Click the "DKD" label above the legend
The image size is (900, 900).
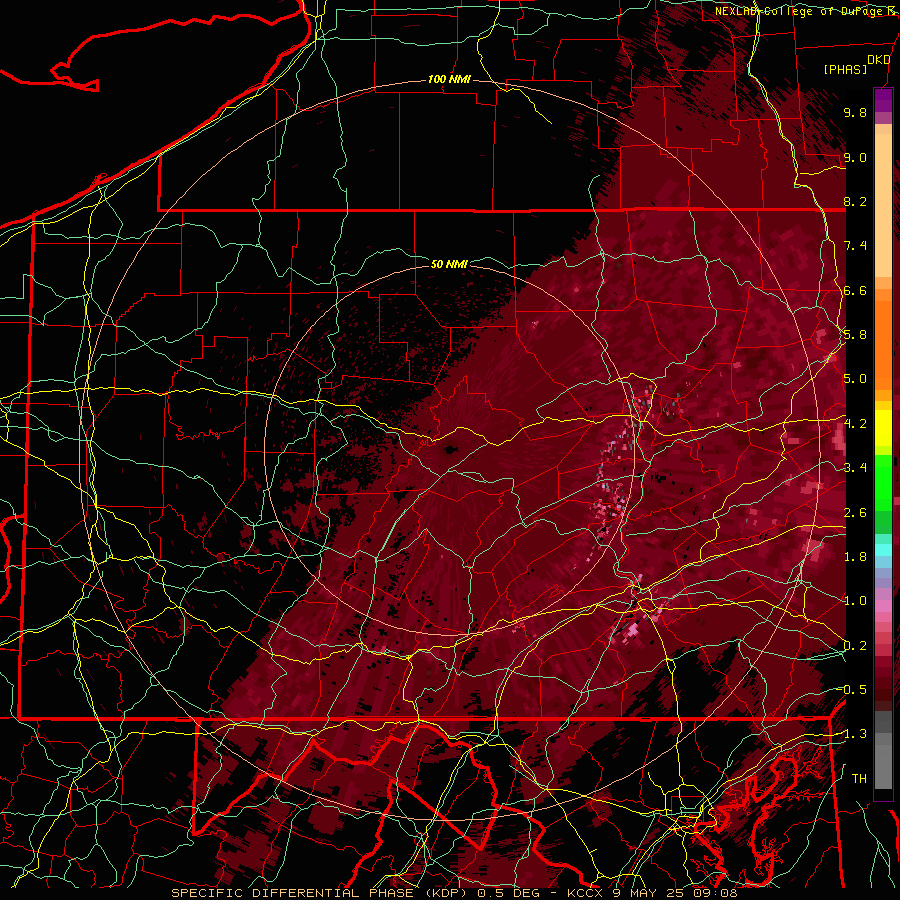878,60
